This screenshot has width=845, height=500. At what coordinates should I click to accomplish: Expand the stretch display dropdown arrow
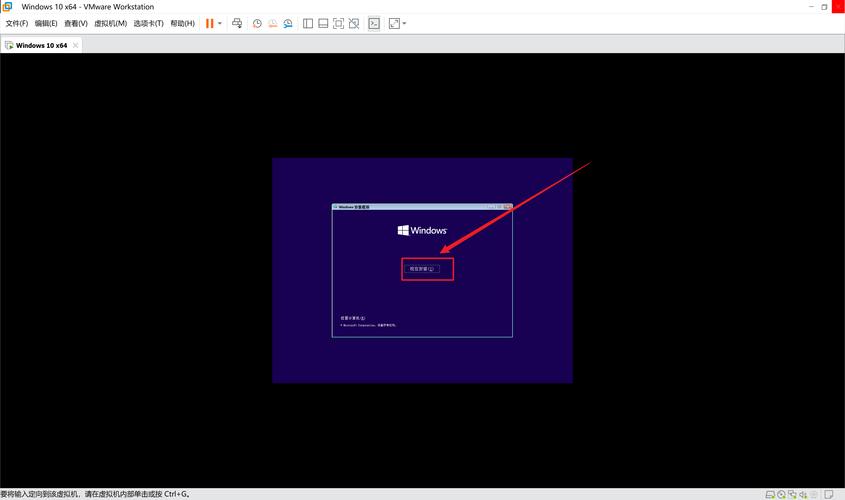point(404,24)
